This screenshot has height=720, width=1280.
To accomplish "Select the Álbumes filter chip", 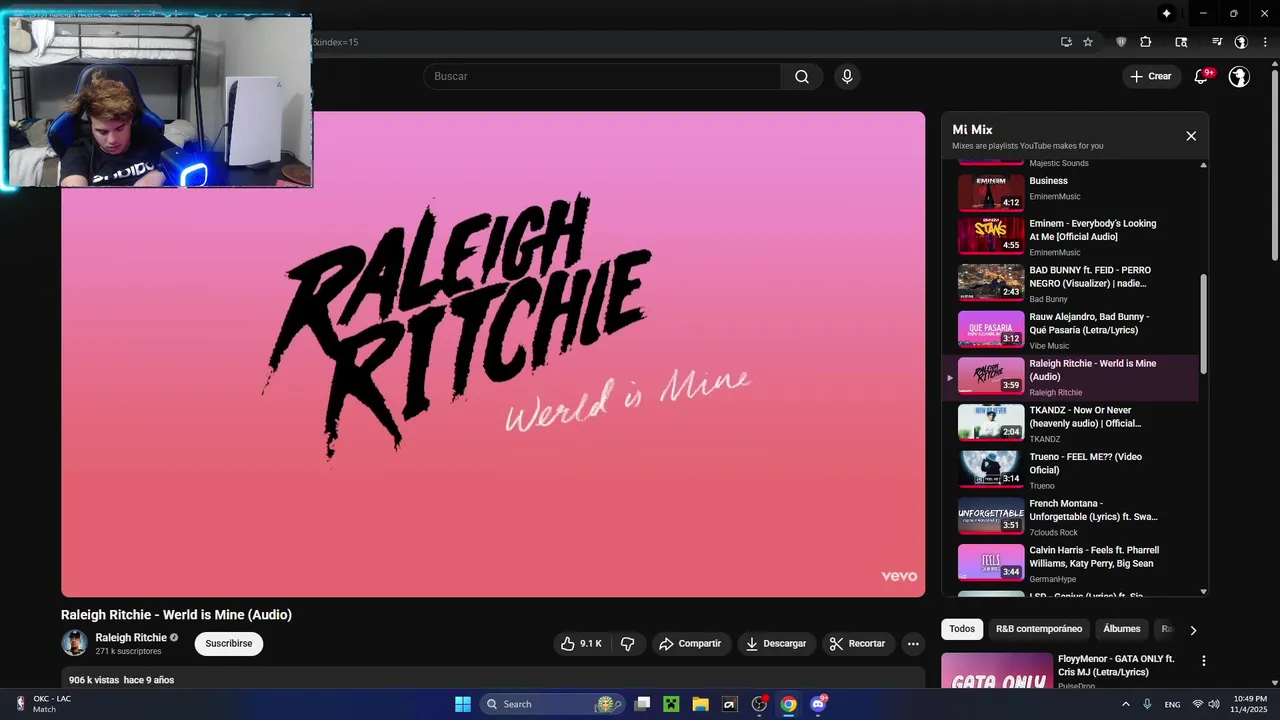I will (x=1122, y=629).
